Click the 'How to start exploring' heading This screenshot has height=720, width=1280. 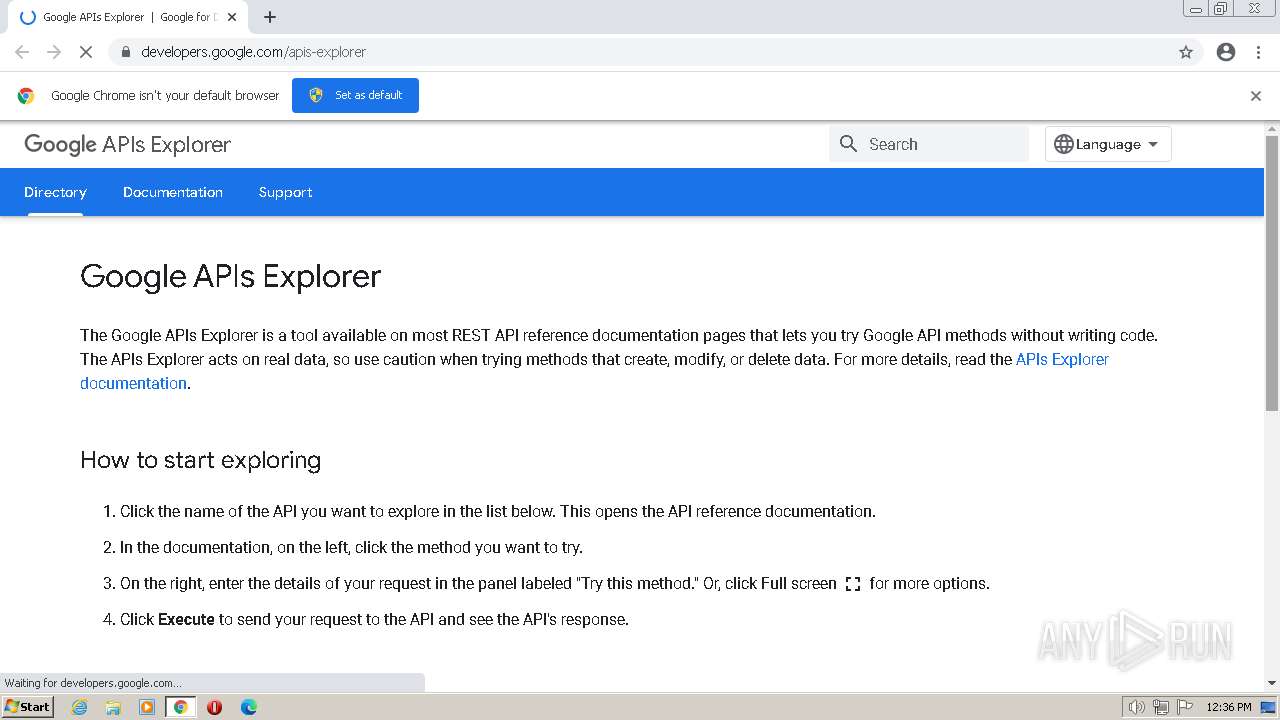click(200, 460)
